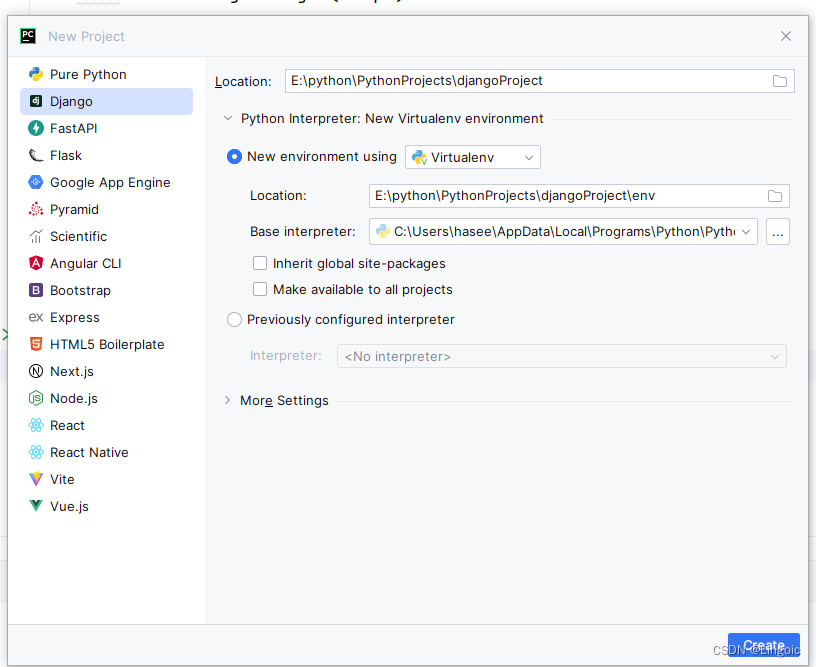The width and height of the screenshot is (816, 667).
Task: Click the Bootstrap B icon
Action: [36, 290]
